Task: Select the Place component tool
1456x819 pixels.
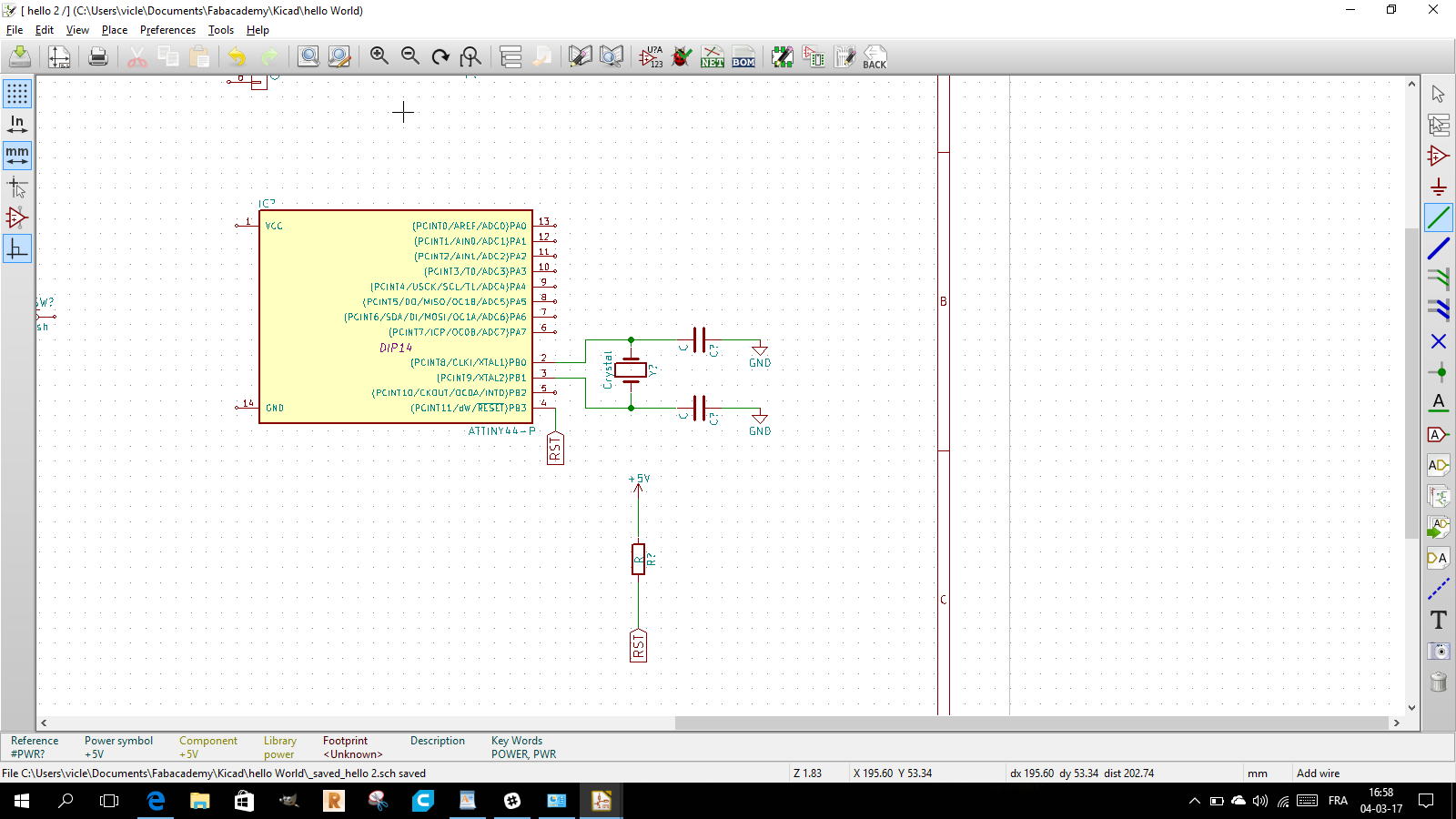Action: [x=1439, y=156]
